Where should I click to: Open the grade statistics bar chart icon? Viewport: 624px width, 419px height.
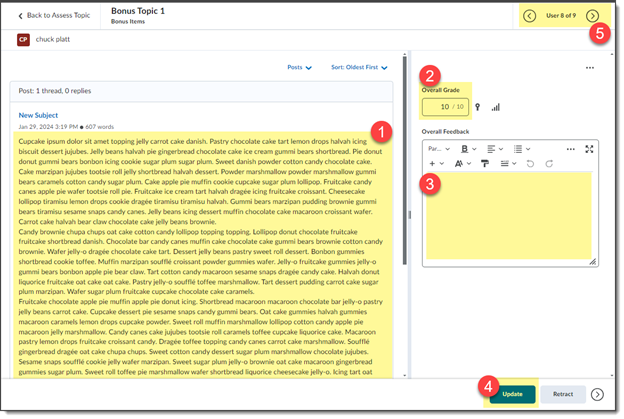pyautogui.click(x=496, y=106)
